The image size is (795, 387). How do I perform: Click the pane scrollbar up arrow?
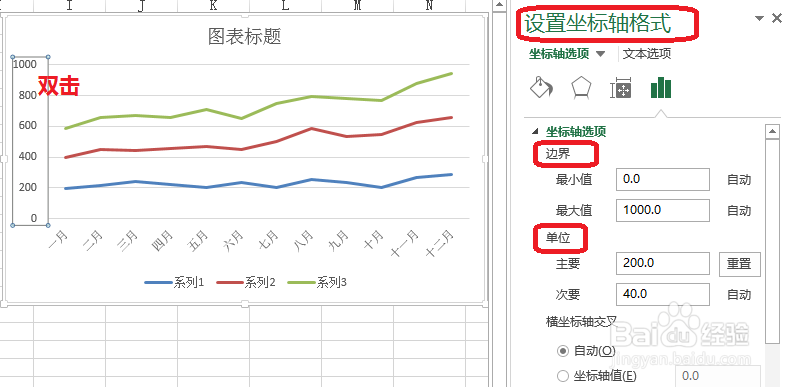(772, 132)
